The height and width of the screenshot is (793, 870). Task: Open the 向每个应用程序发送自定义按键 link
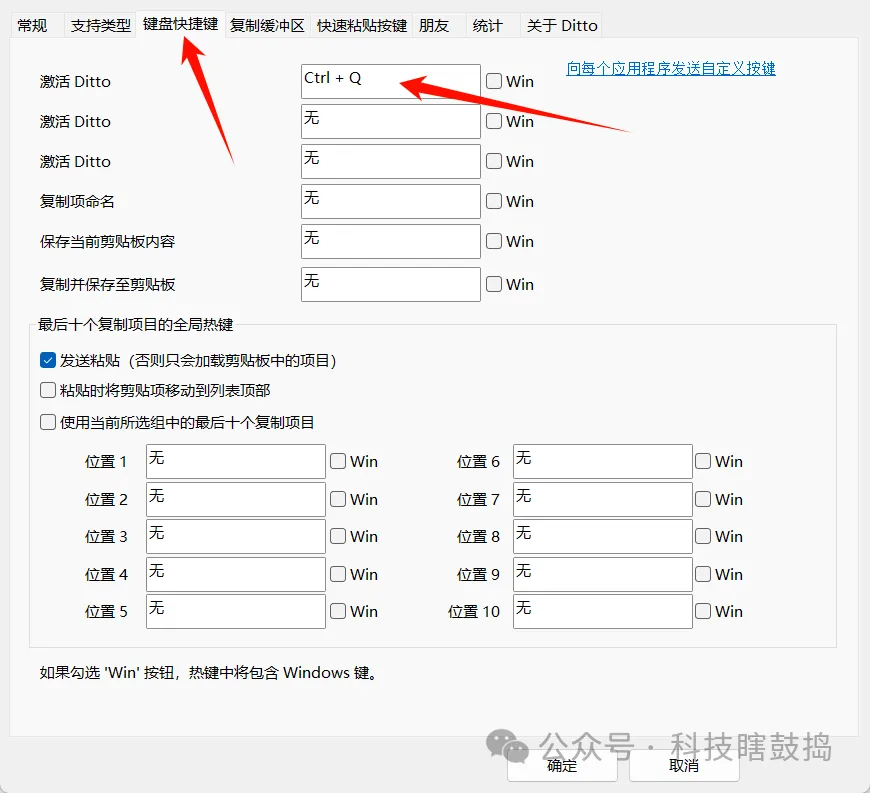click(671, 68)
